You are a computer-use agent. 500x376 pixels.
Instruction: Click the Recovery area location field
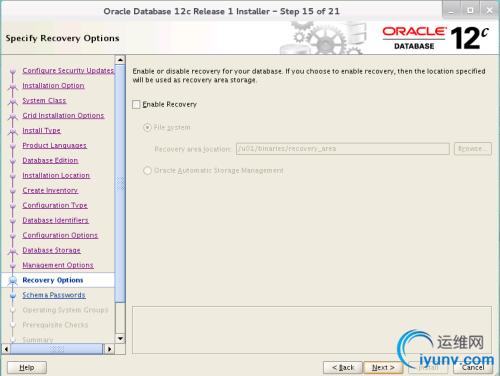click(343, 149)
